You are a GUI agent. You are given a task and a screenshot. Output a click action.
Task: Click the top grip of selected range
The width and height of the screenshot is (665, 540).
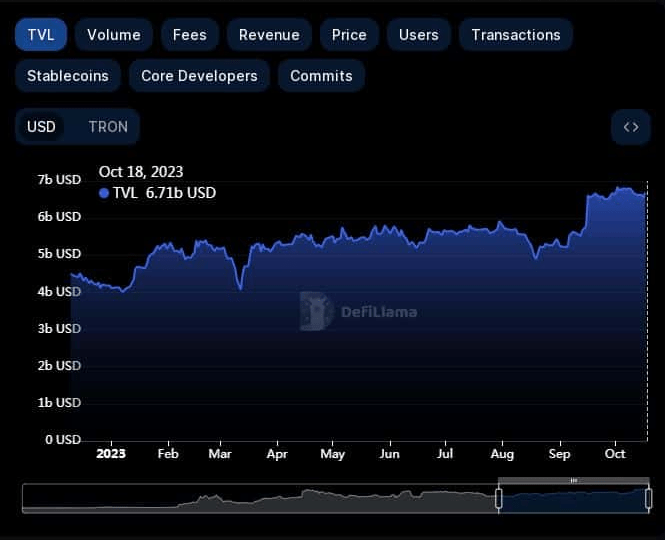coord(573,481)
